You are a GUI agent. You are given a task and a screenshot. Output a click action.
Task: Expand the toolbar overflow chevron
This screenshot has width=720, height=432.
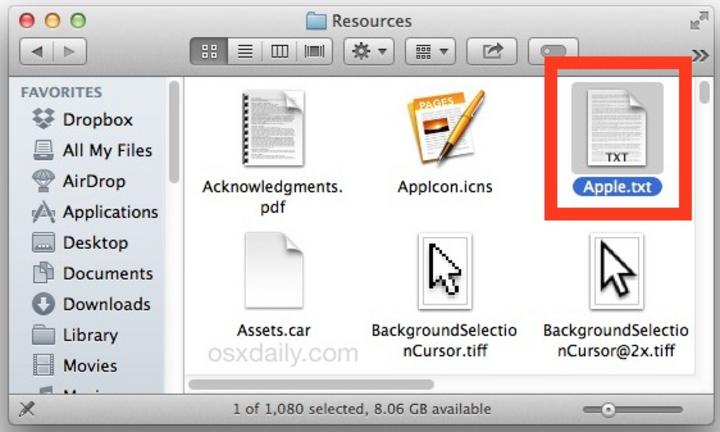(x=700, y=55)
